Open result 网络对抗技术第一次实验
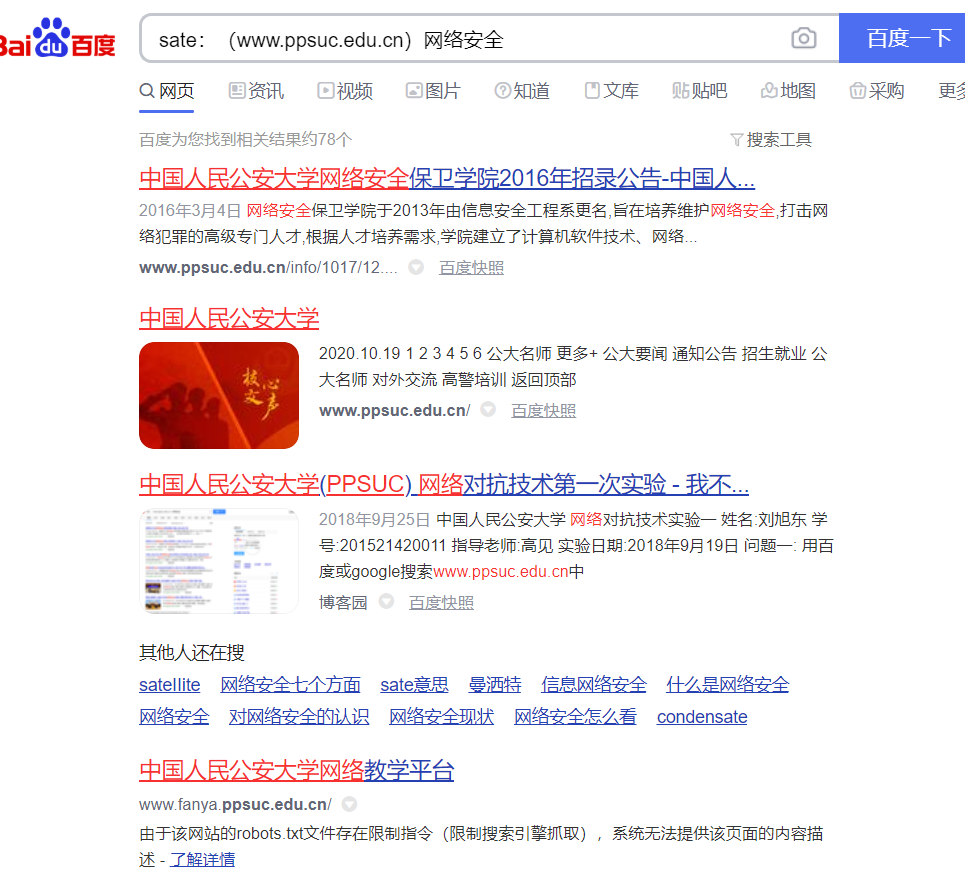 (x=444, y=484)
